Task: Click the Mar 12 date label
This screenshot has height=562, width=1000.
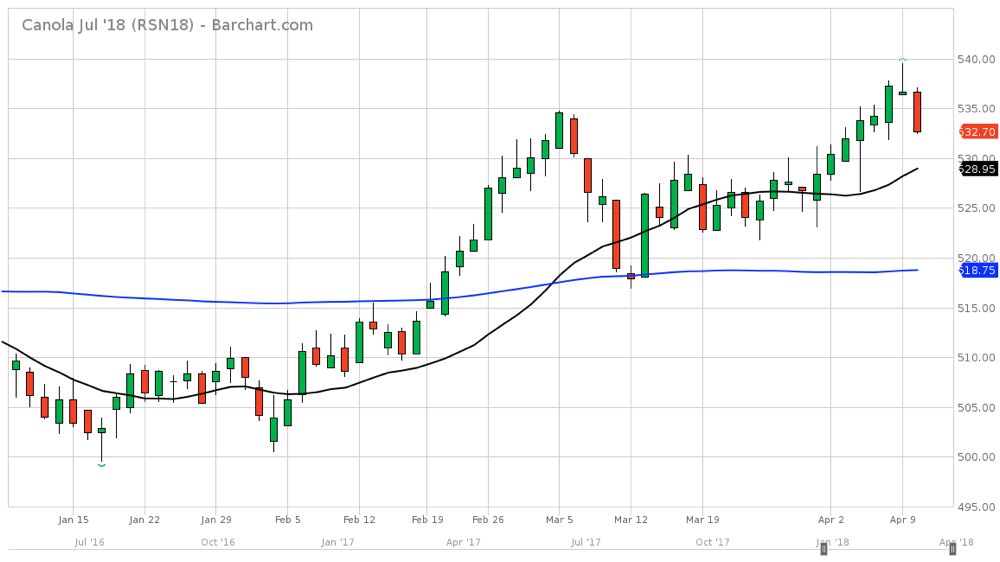Action: (631, 519)
